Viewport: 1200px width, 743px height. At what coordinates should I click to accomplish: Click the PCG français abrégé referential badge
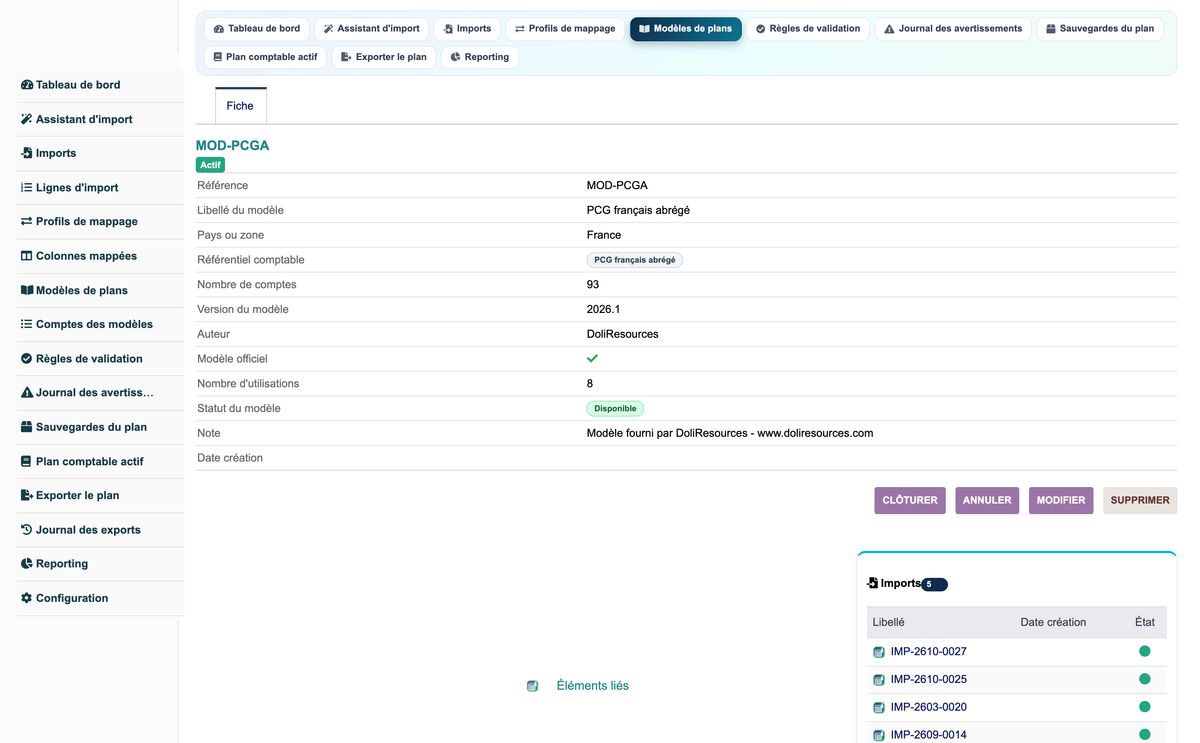click(635, 260)
